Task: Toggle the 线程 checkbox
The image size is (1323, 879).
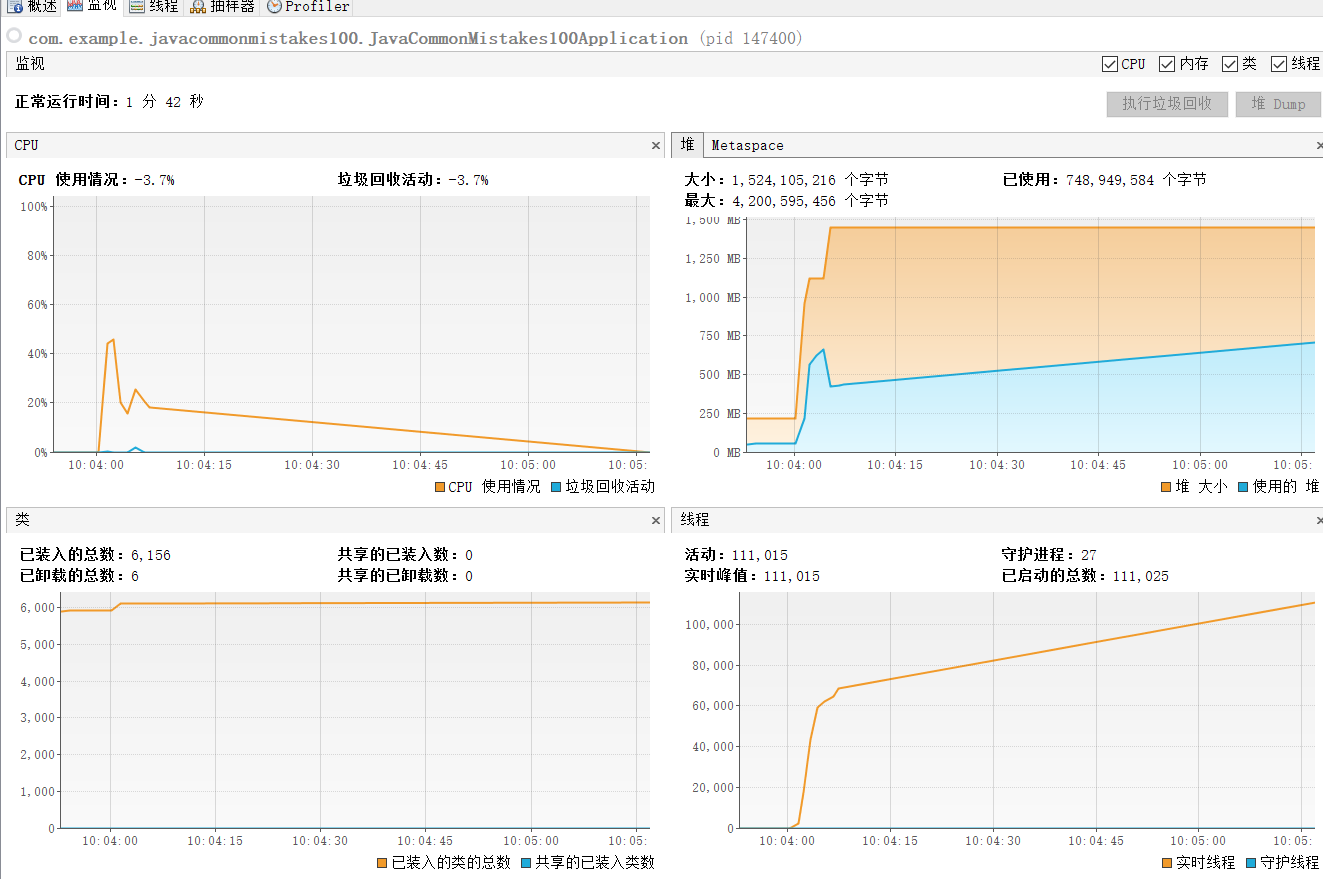Action: (1278, 64)
